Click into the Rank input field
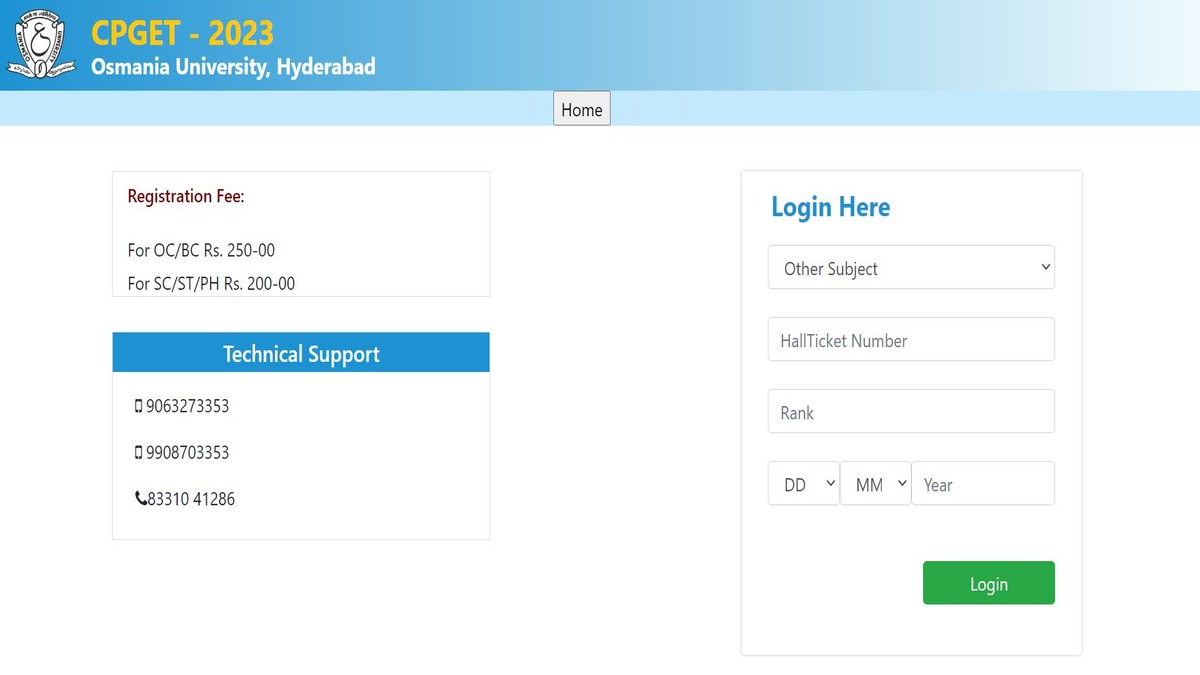The height and width of the screenshot is (675, 1200). (911, 412)
